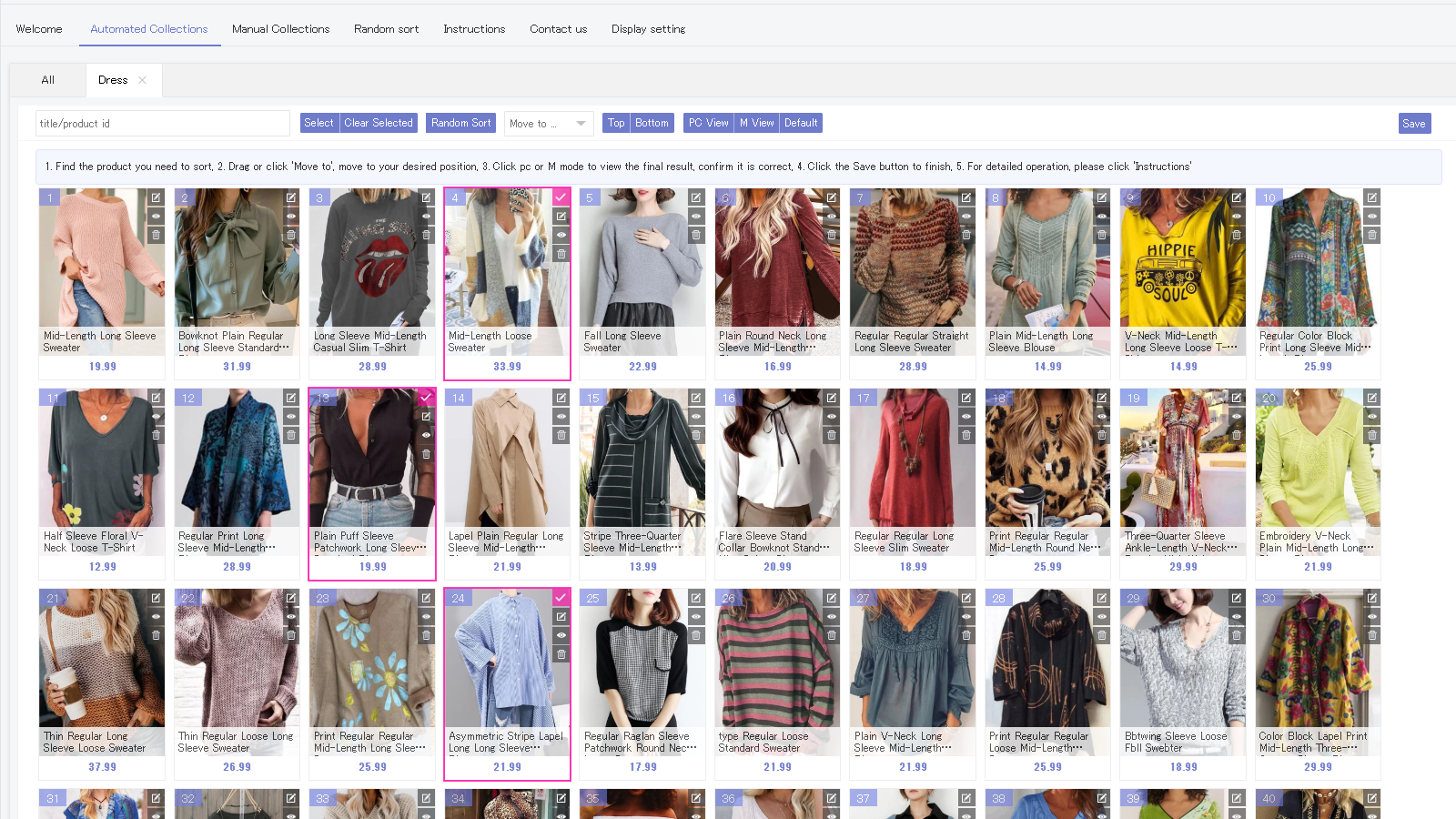Screen dimensions: 1456x819
Task: Click the edit pencil on Three-Quarter Sleeve Ankle-Length dress
Action: pos(1237,398)
